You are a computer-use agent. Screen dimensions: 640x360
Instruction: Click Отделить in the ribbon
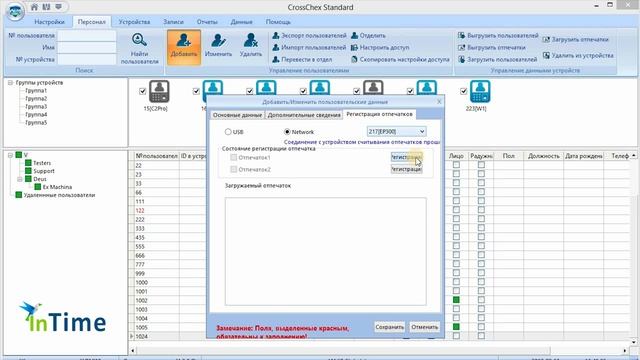coord(368,36)
